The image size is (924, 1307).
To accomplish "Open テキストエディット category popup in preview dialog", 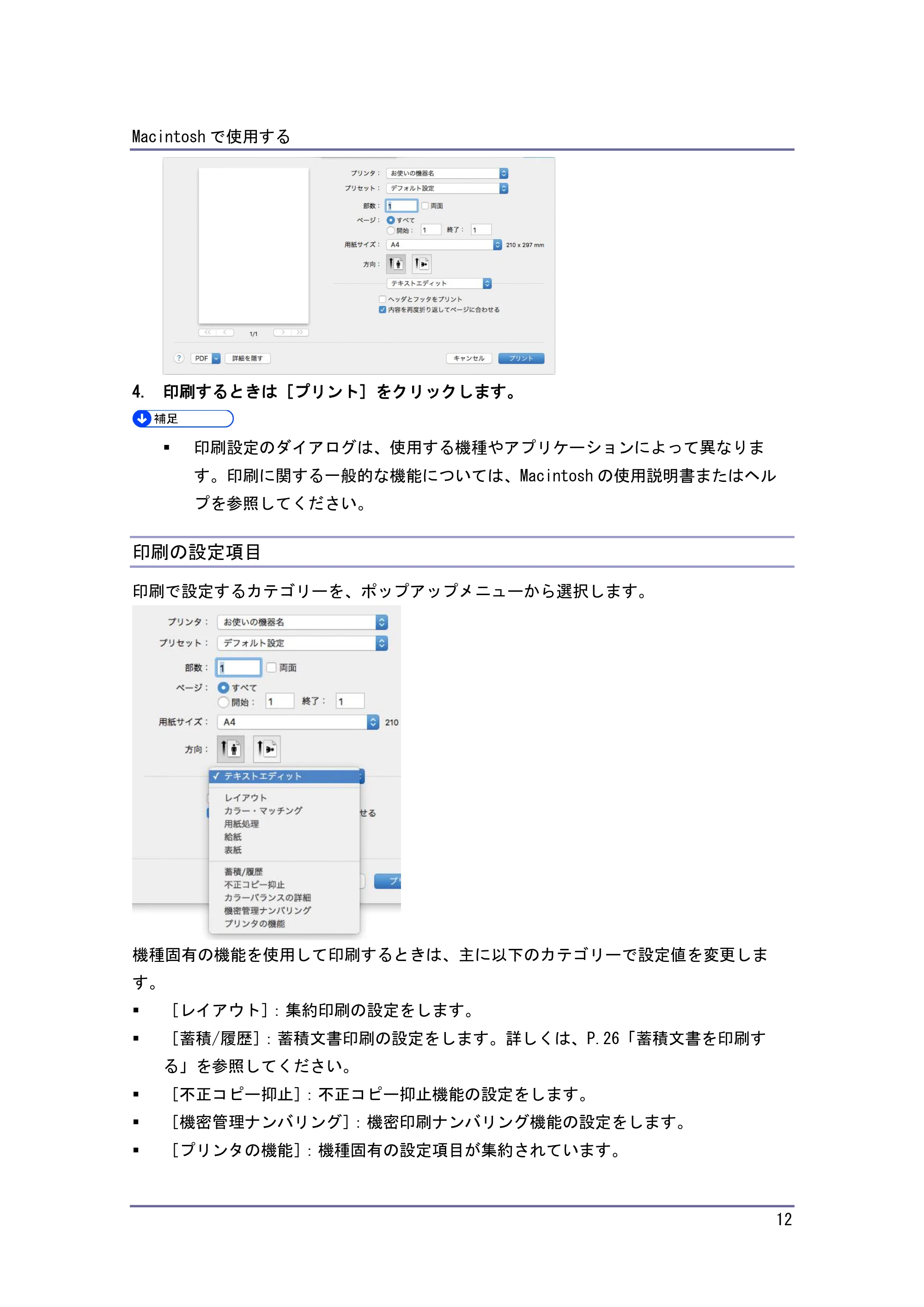I will pos(439,284).
